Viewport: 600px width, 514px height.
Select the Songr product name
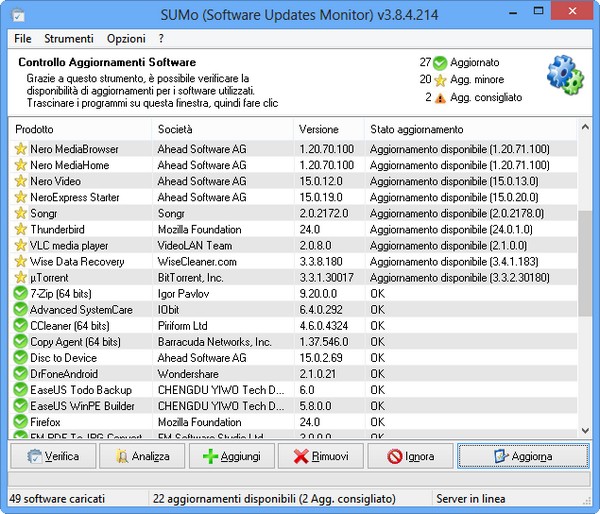44,213
